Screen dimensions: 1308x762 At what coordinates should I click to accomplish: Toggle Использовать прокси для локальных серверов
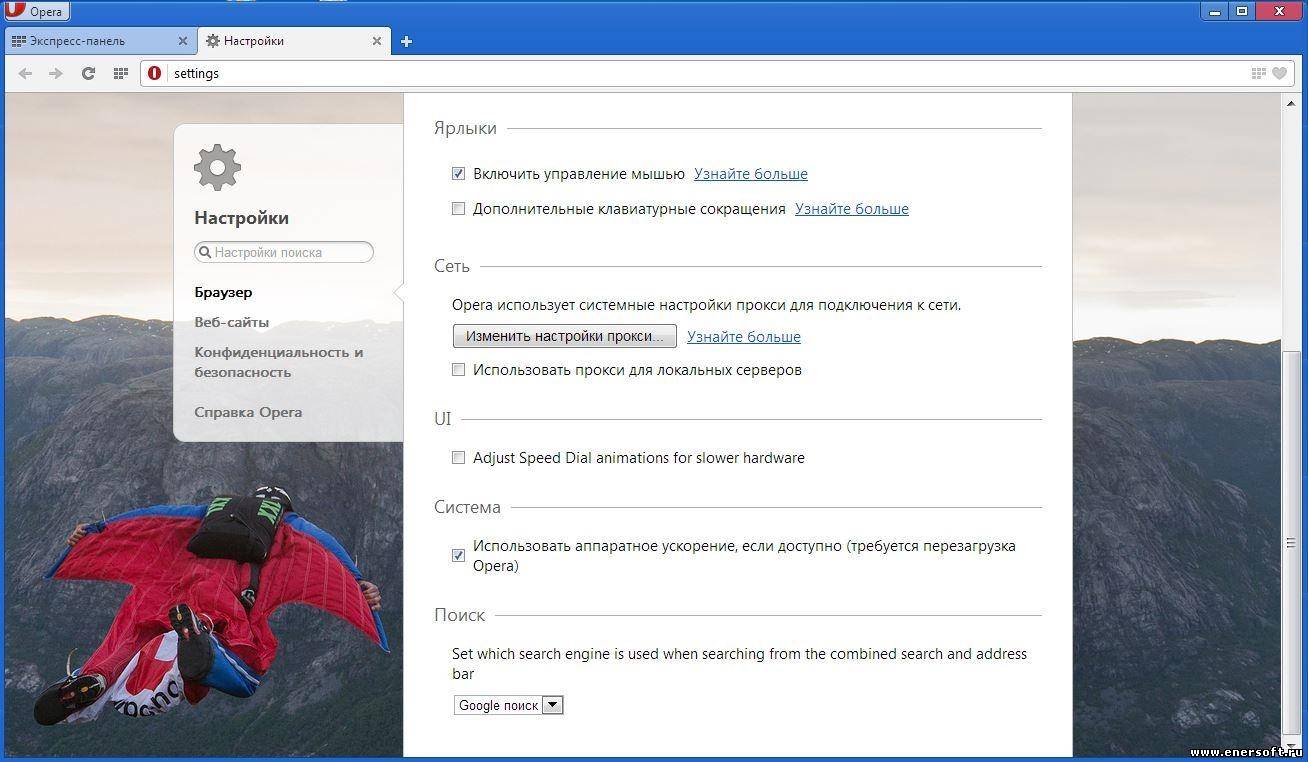tap(458, 369)
